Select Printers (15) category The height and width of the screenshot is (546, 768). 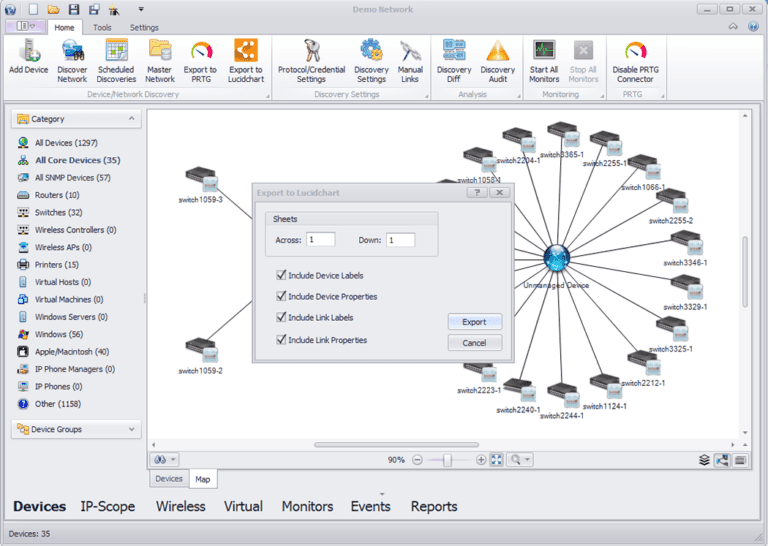pyautogui.click(x=56, y=264)
